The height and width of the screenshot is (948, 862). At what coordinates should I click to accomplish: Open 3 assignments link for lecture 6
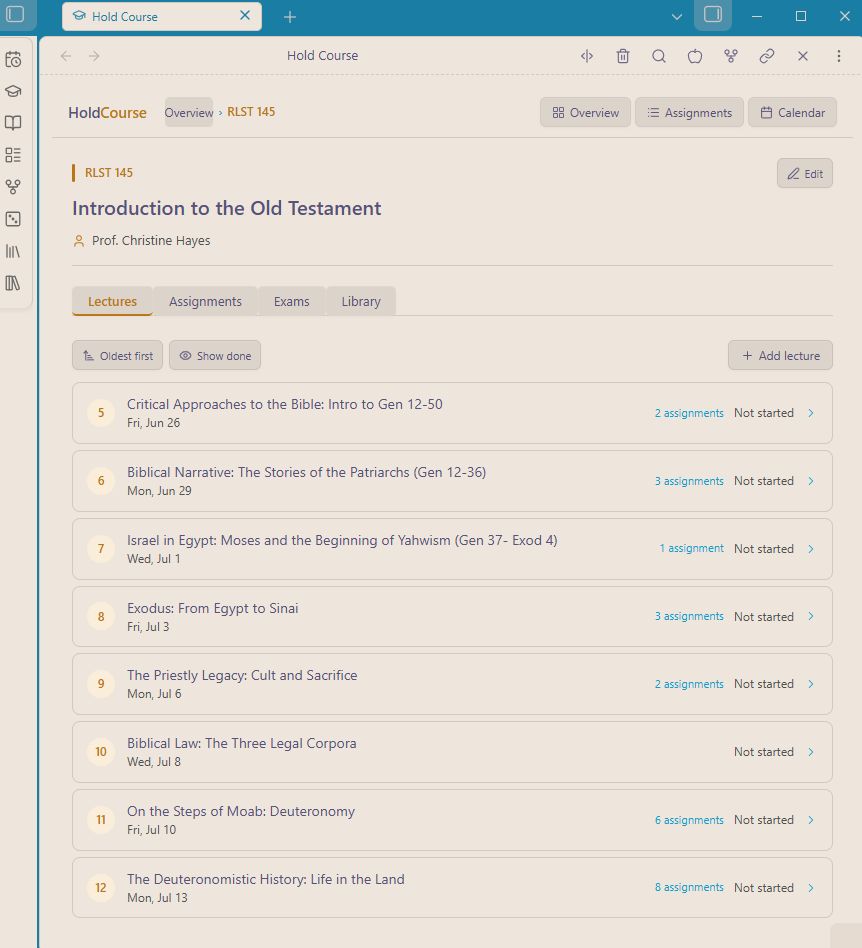[x=689, y=481]
